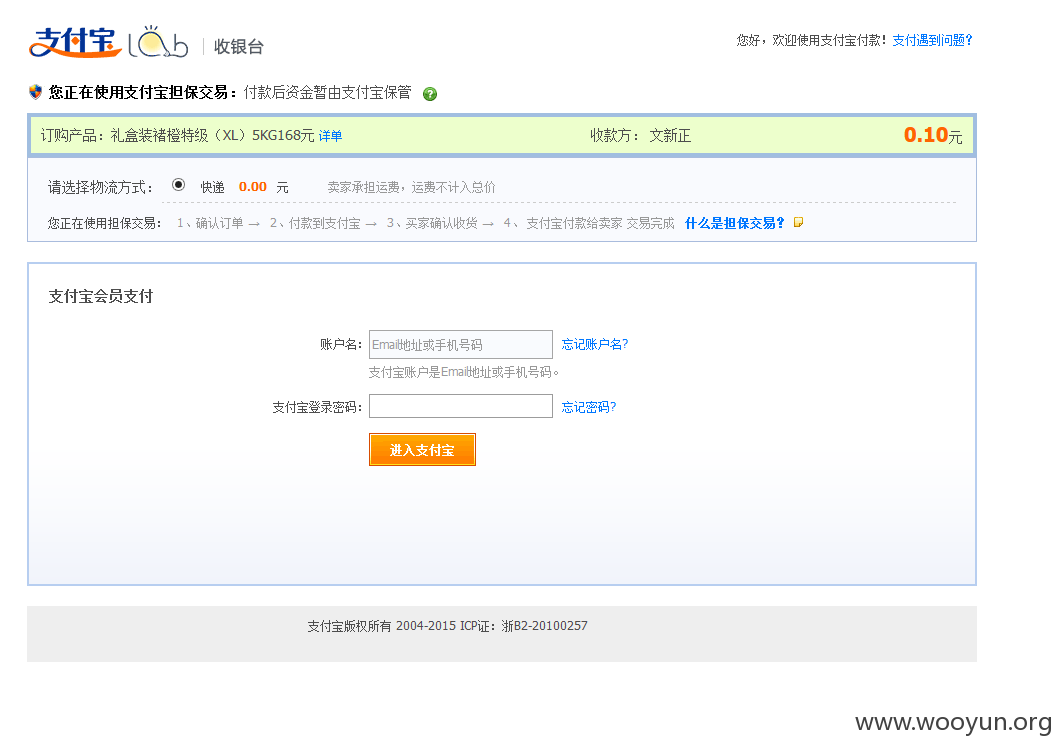Focus the 账户名 email or phone field

(461, 344)
